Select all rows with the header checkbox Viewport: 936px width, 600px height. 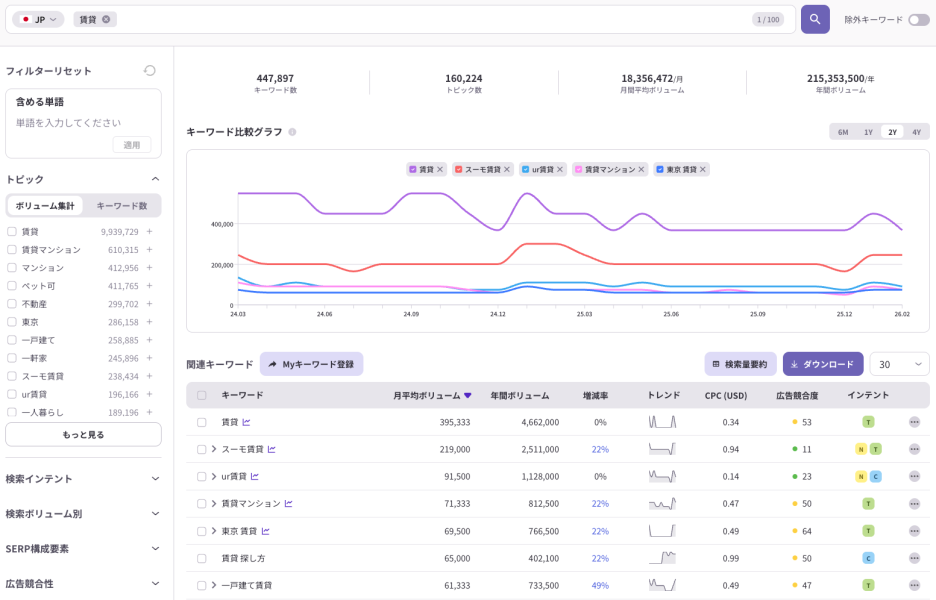click(202, 396)
